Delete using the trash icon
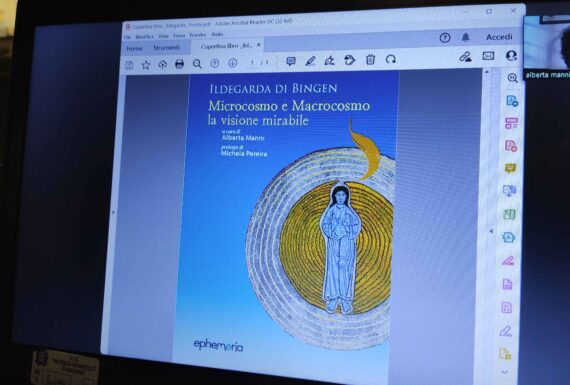Image resolution: width=570 pixels, height=385 pixels. click(370, 59)
